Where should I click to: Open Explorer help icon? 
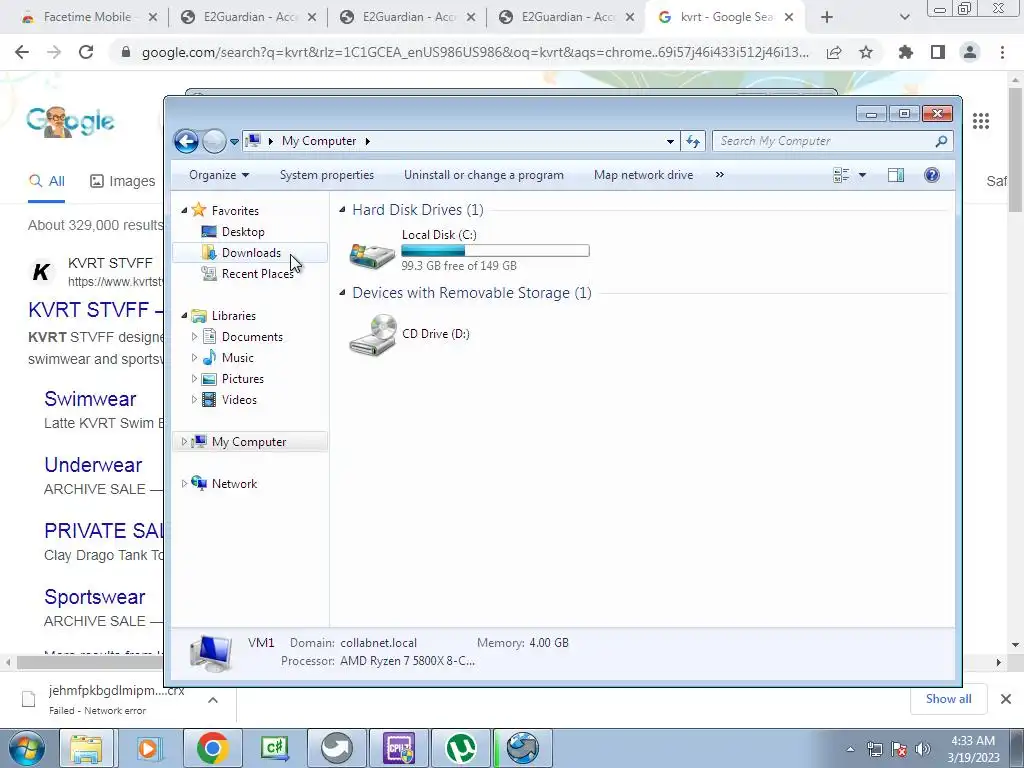point(932,175)
